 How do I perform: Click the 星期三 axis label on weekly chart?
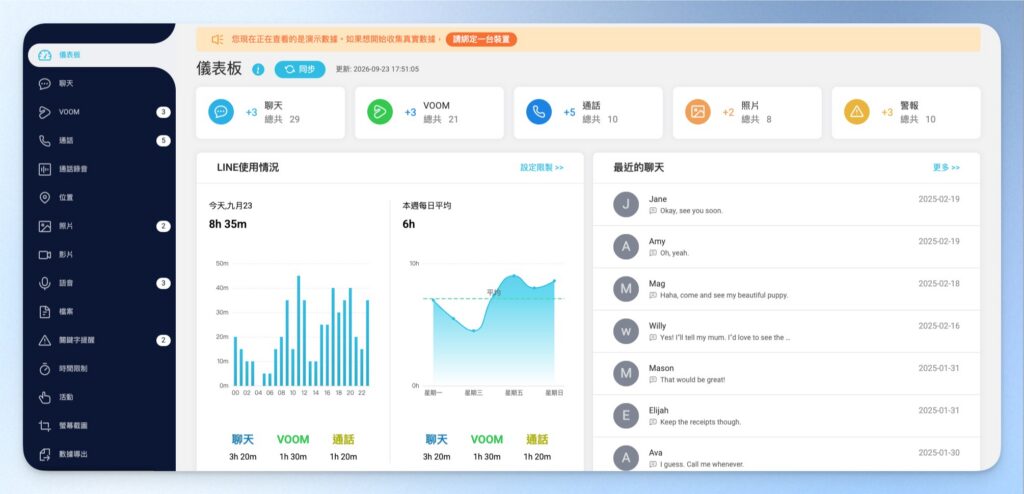(473, 393)
